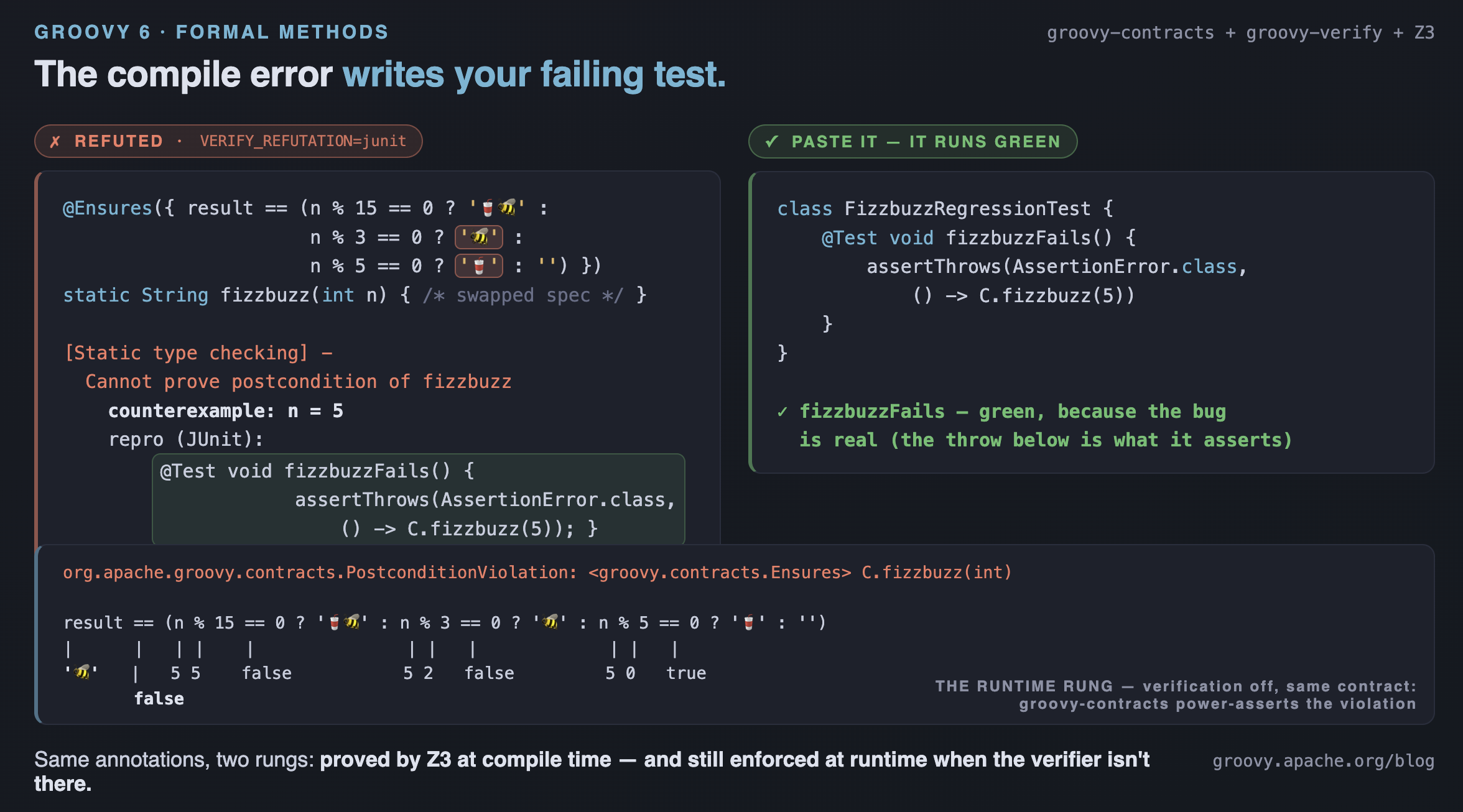Click the '/* swapped spec */' comment
The width and height of the screenshot is (1463, 812).
coord(523,295)
